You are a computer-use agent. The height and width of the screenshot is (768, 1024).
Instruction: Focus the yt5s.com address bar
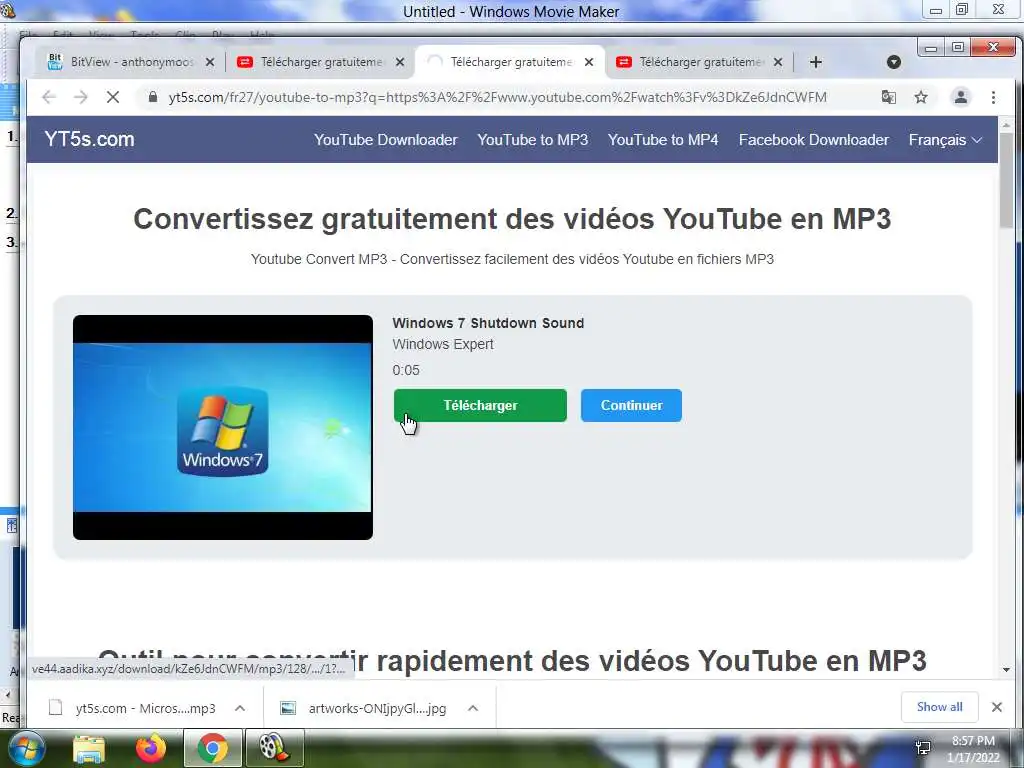(x=497, y=97)
